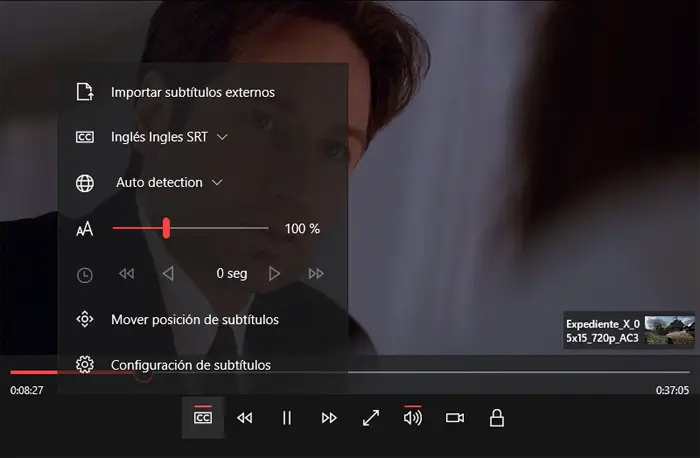
Task: Click single left triangle to decrease subtitle delay
Action: click(x=168, y=274)
